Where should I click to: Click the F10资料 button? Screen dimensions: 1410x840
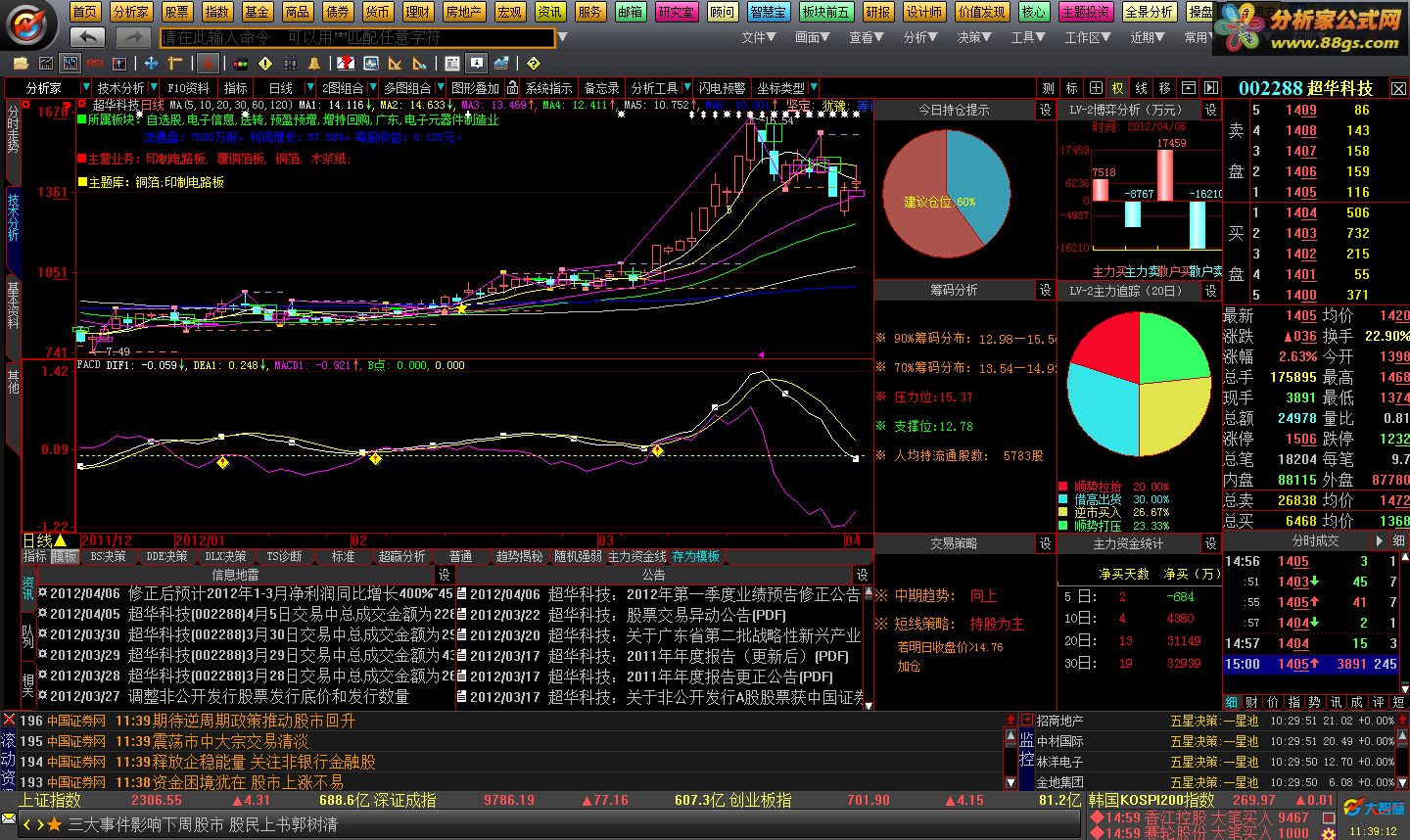coord(189,88)
